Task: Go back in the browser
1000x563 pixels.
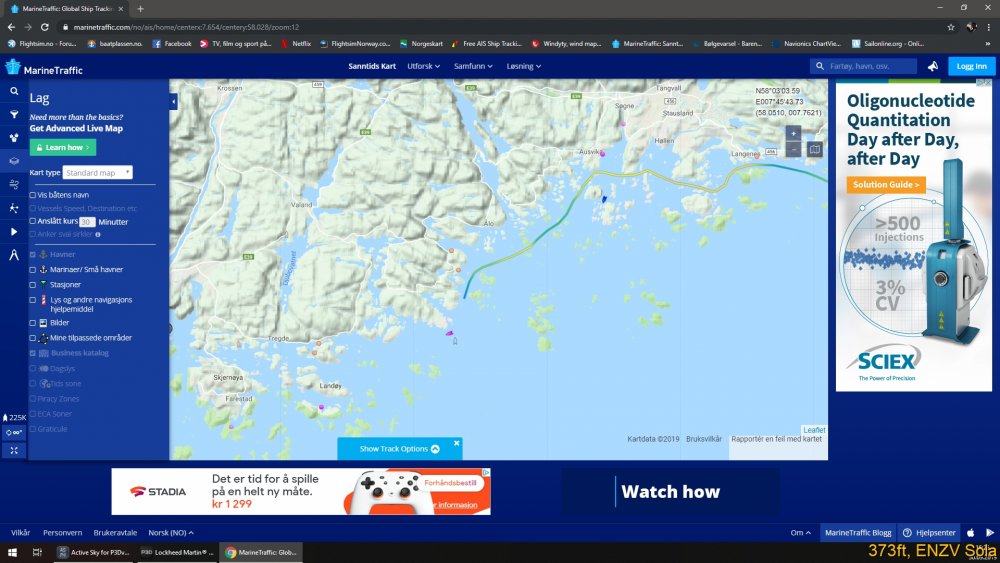Action: coord(11,27)
